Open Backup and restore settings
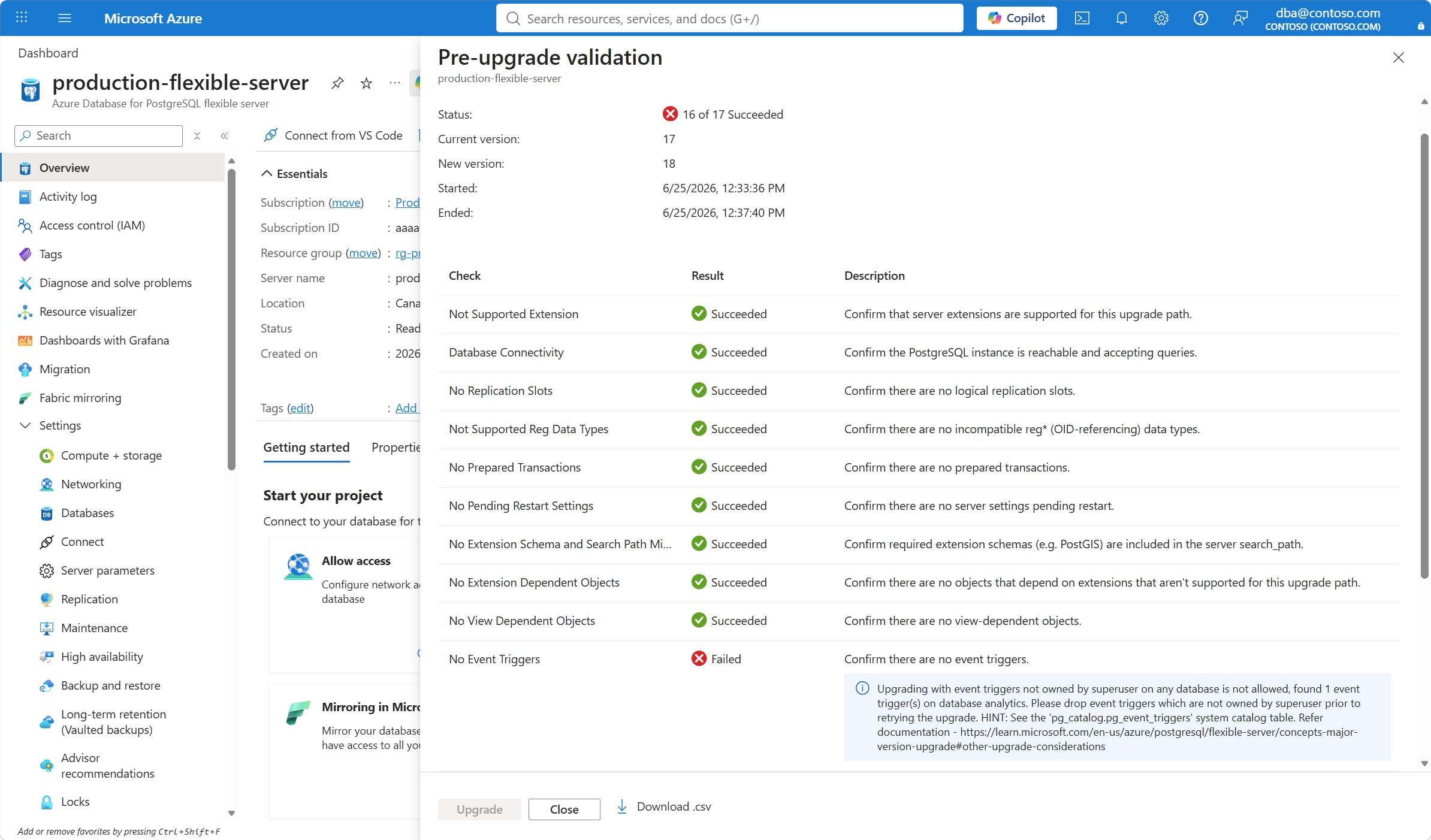The height and width of the screenshot is (840, 1431). tap(110, 685)
